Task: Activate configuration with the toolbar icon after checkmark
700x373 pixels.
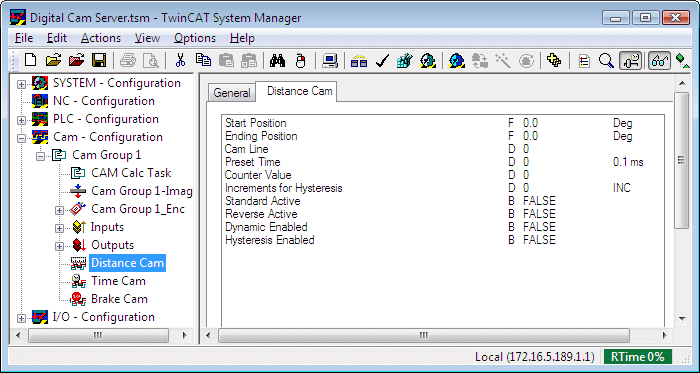Action: tap(405, 60)
